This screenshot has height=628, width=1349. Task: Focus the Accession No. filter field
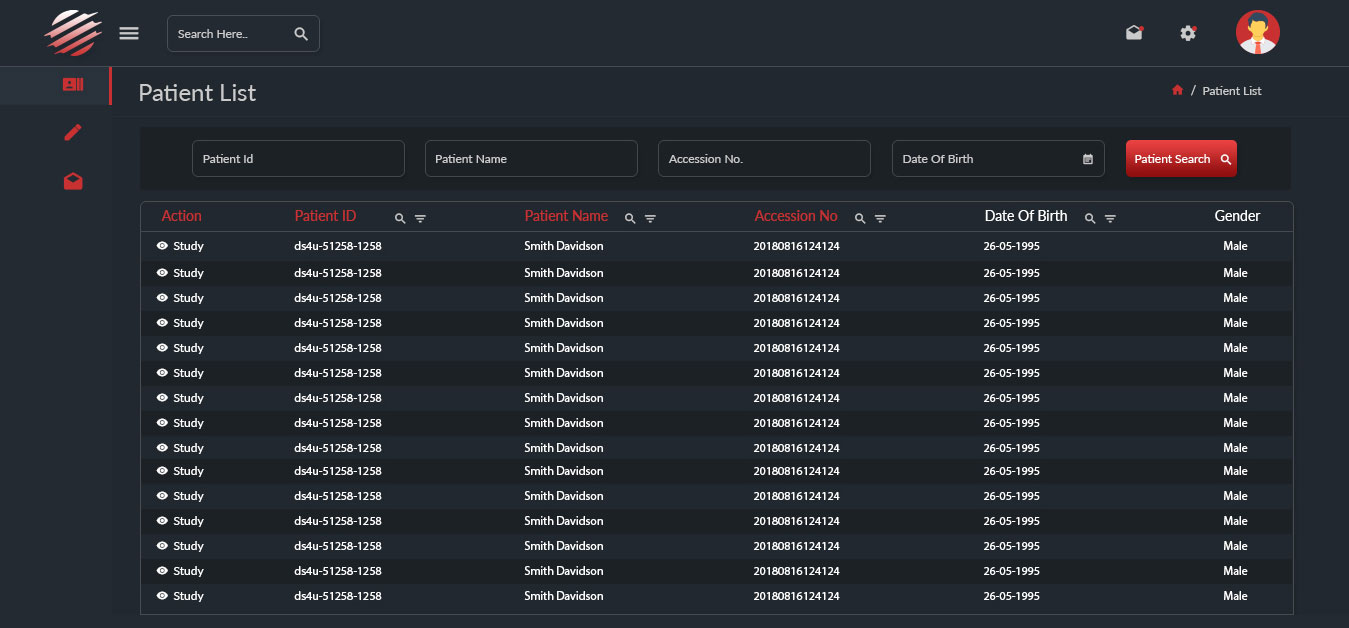point(764,159)
